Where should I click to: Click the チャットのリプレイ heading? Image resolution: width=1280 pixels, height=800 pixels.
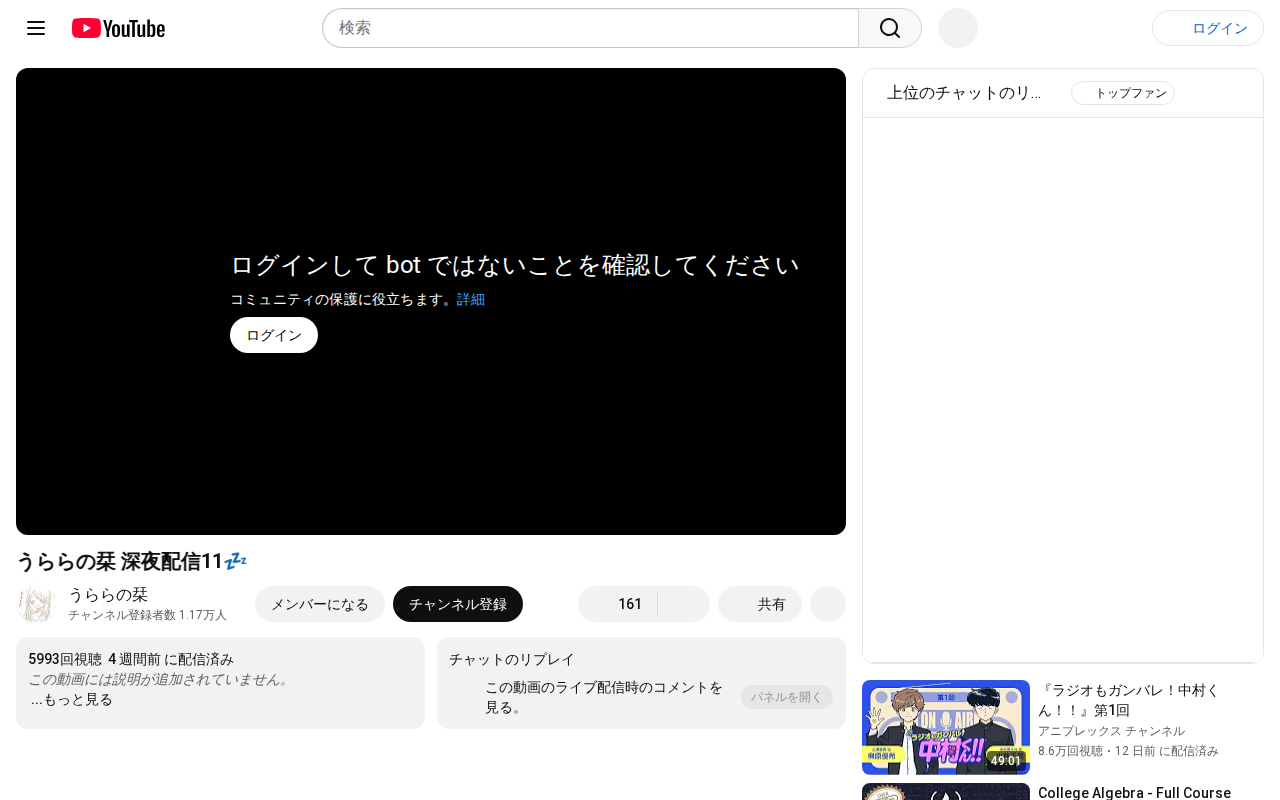pyautogui.click(x=512, y=659)
